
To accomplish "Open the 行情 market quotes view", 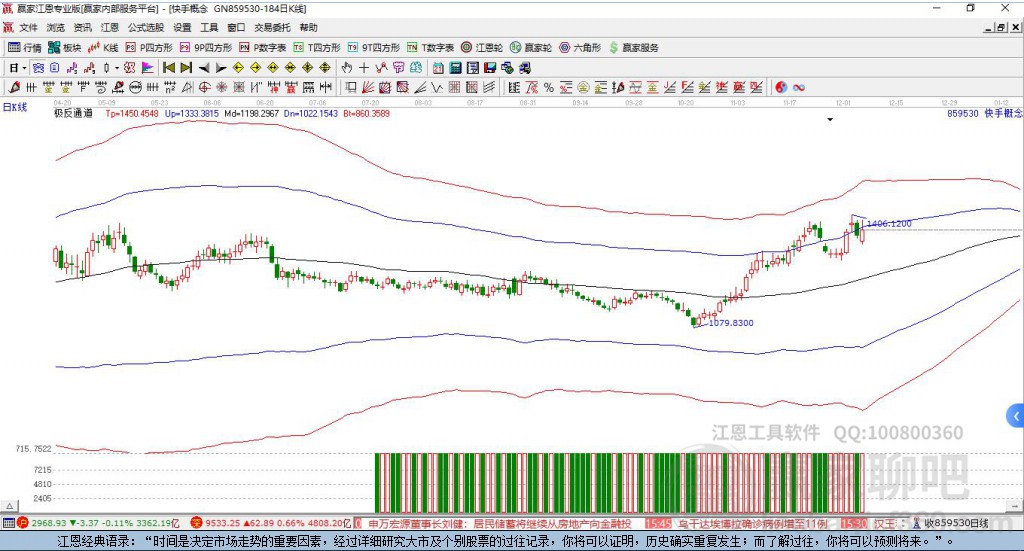I will (25, 47).
